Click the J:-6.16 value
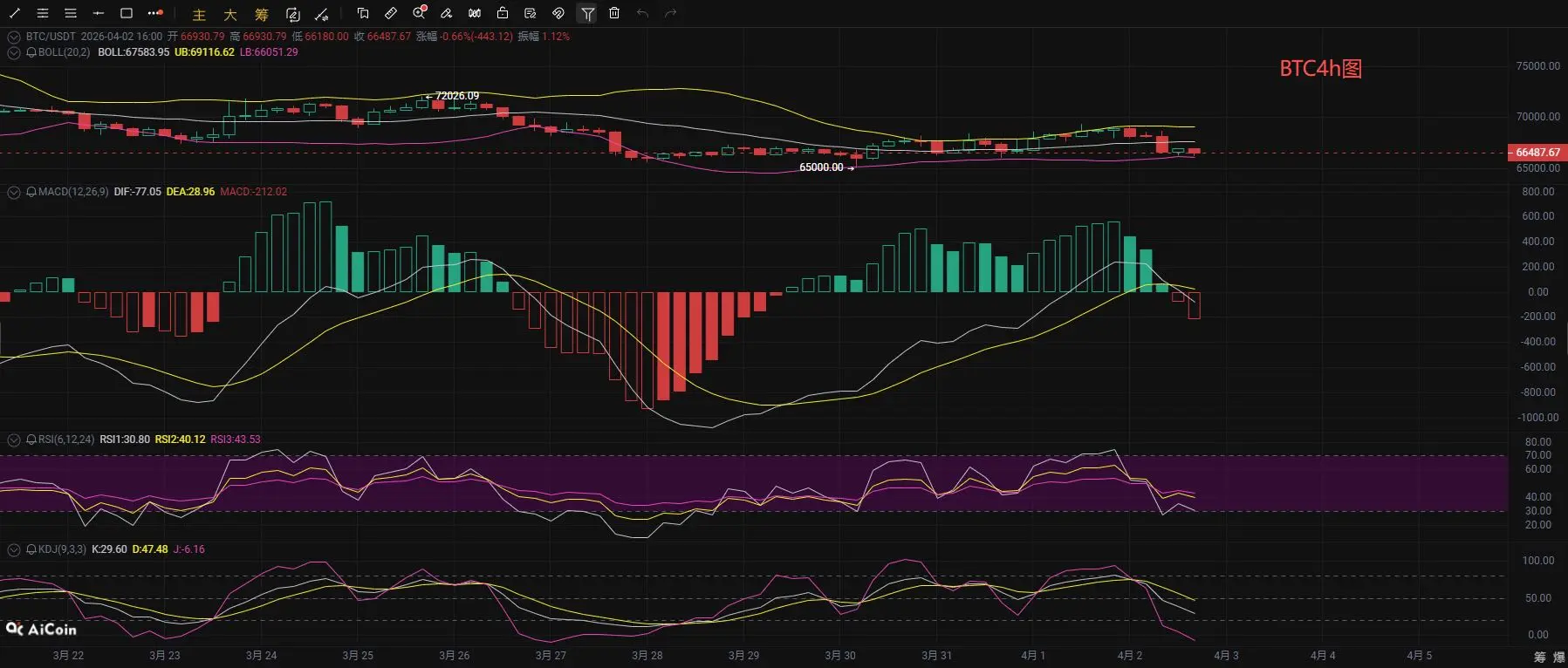The image size is (1568, 668). pos(189,549)
